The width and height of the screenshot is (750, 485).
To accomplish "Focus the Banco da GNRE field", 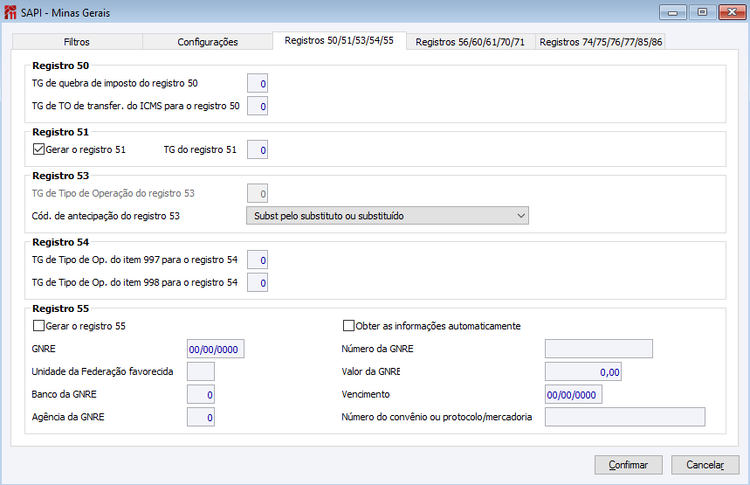I will (x=201, y=395).
